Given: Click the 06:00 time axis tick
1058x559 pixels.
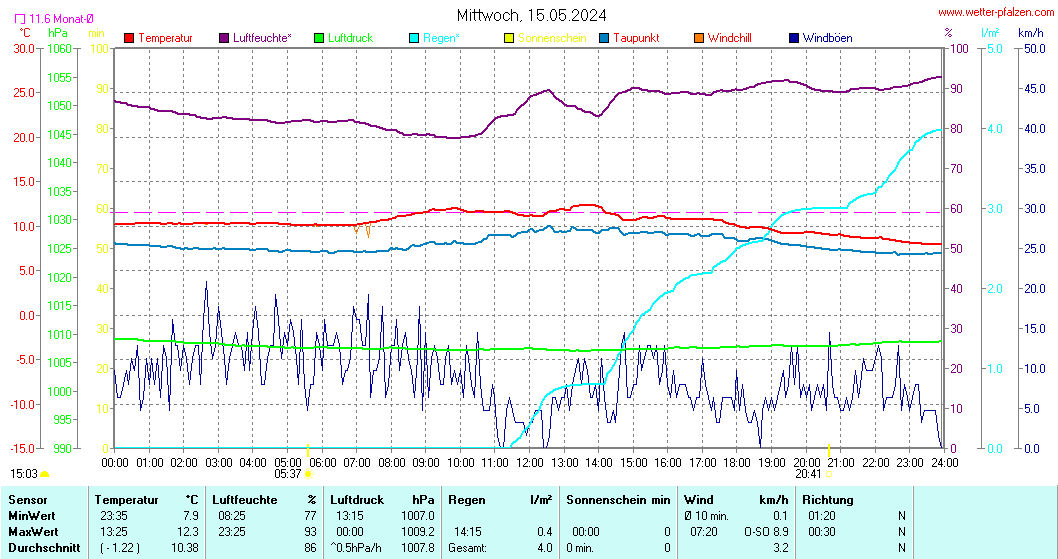Looking at the screenshot, I should point(323,463).
